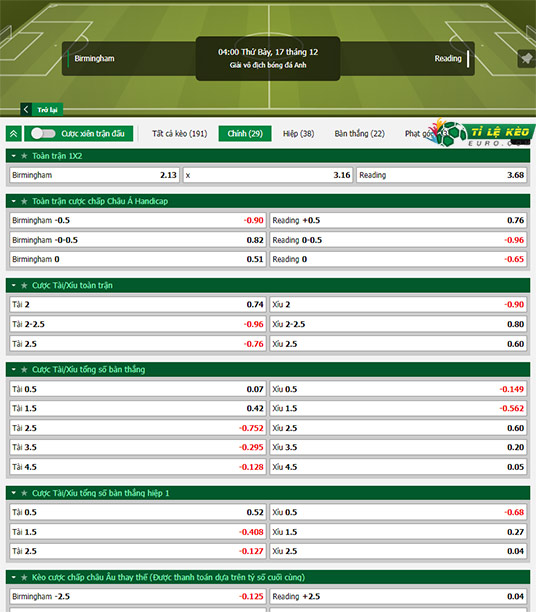Click the back arrow next to Trở lại
Viewport: 536px width, 612px height.
26,109
